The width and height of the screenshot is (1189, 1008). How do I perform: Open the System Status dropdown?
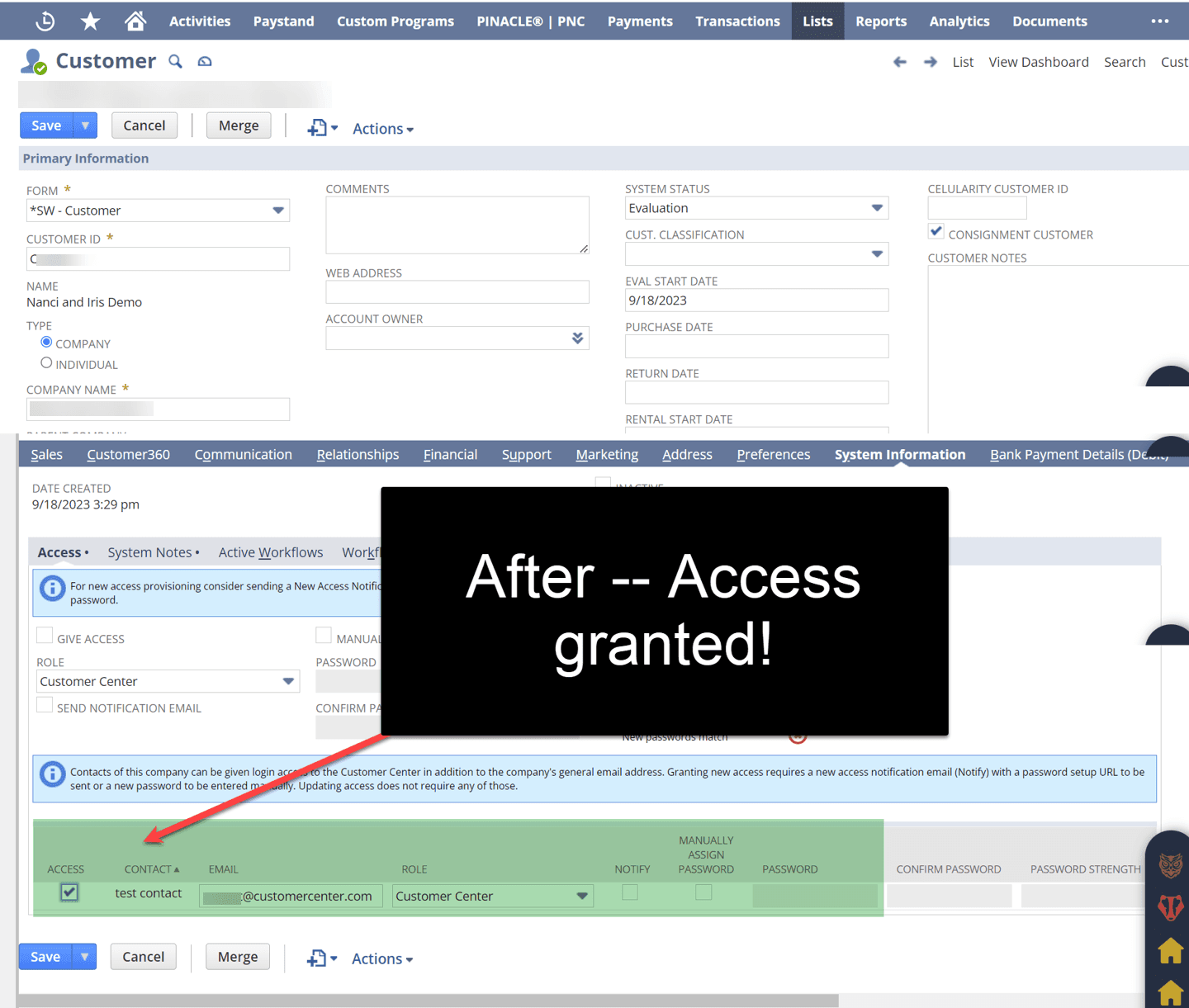(756, 208)
